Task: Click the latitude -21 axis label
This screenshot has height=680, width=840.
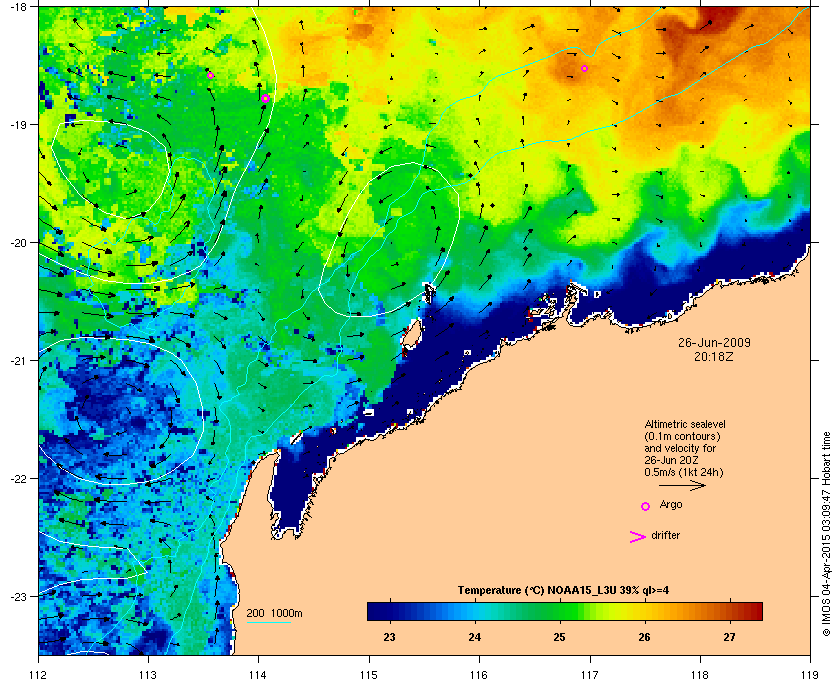Action: (18, 361)
